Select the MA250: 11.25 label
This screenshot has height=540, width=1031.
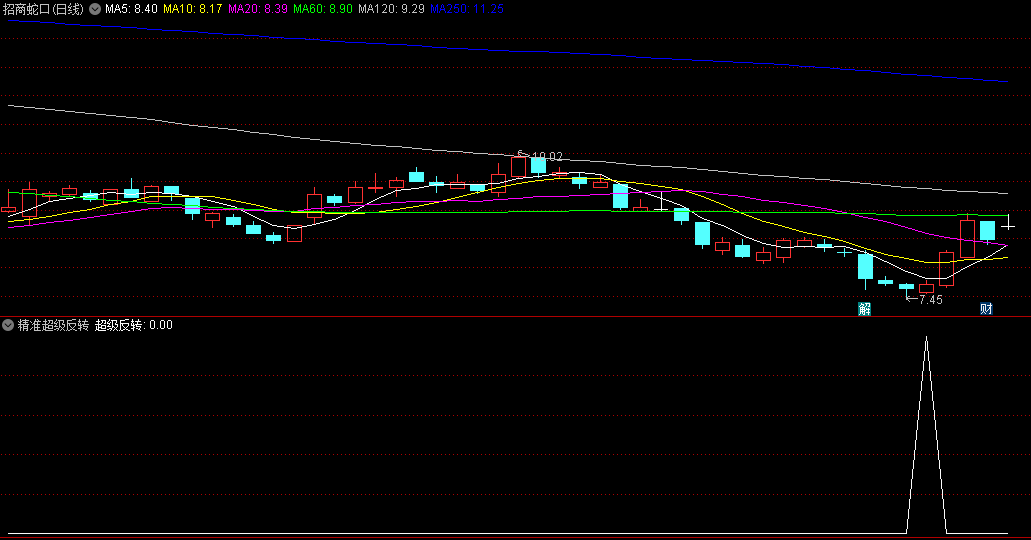pos(467,9)
